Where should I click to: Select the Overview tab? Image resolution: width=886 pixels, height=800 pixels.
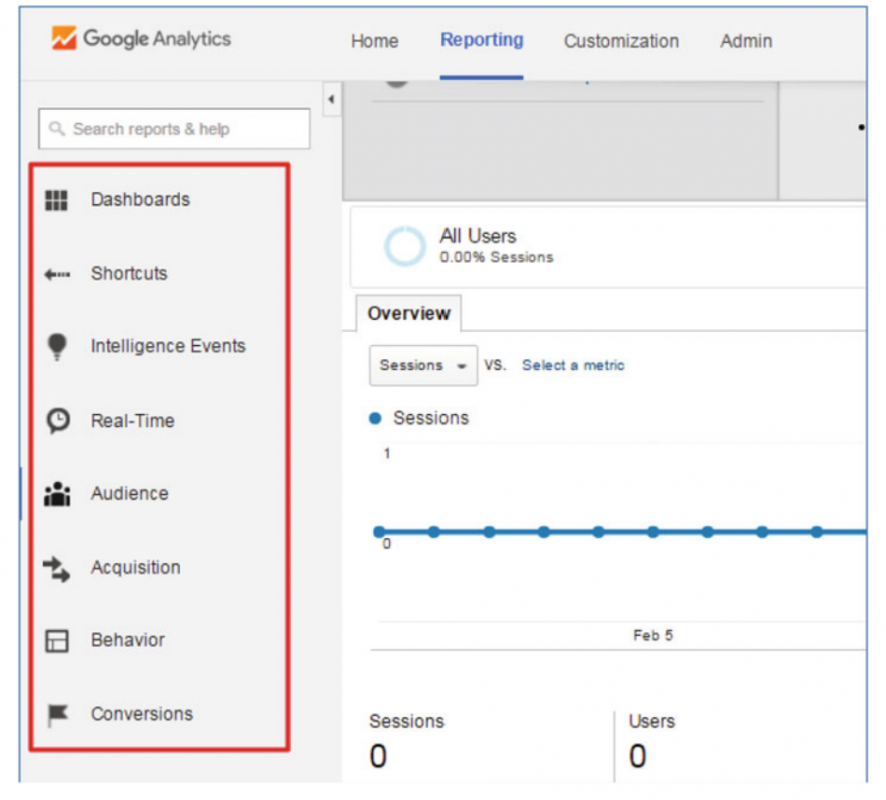coord(409,314)
